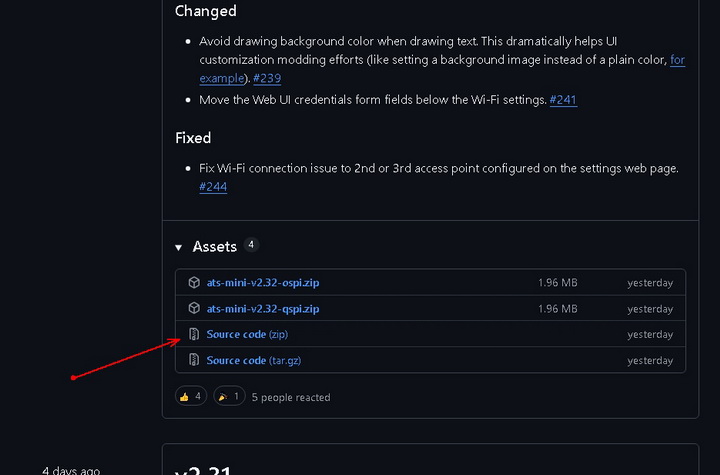
Task: Open pull request #241 link
Action: click(563, 100)
